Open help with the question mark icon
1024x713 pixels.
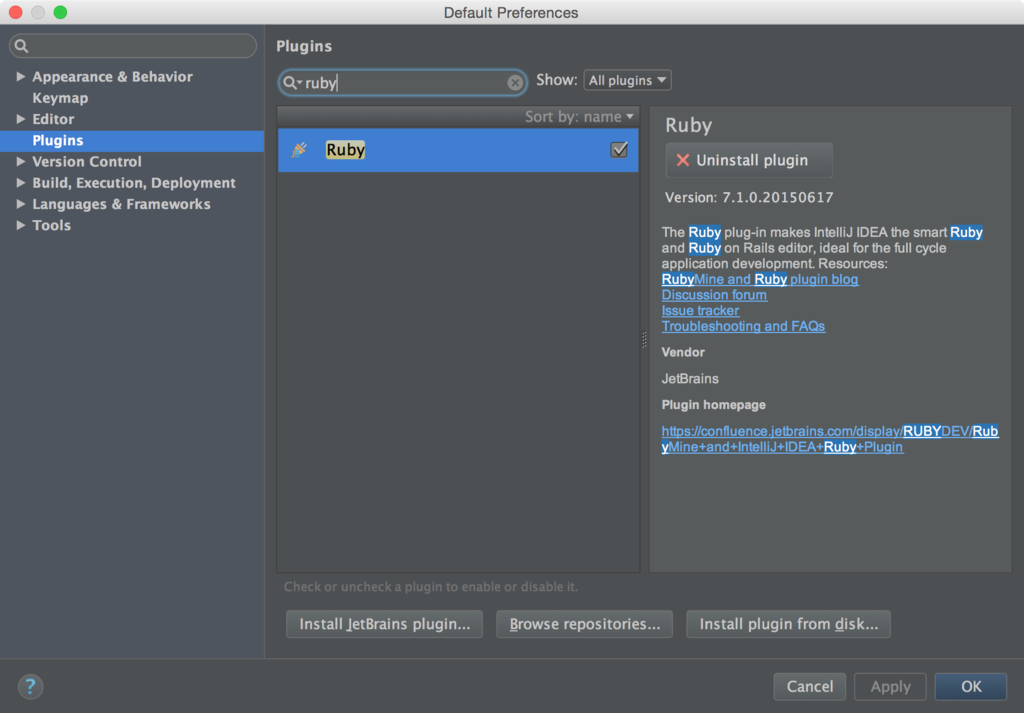30,686
